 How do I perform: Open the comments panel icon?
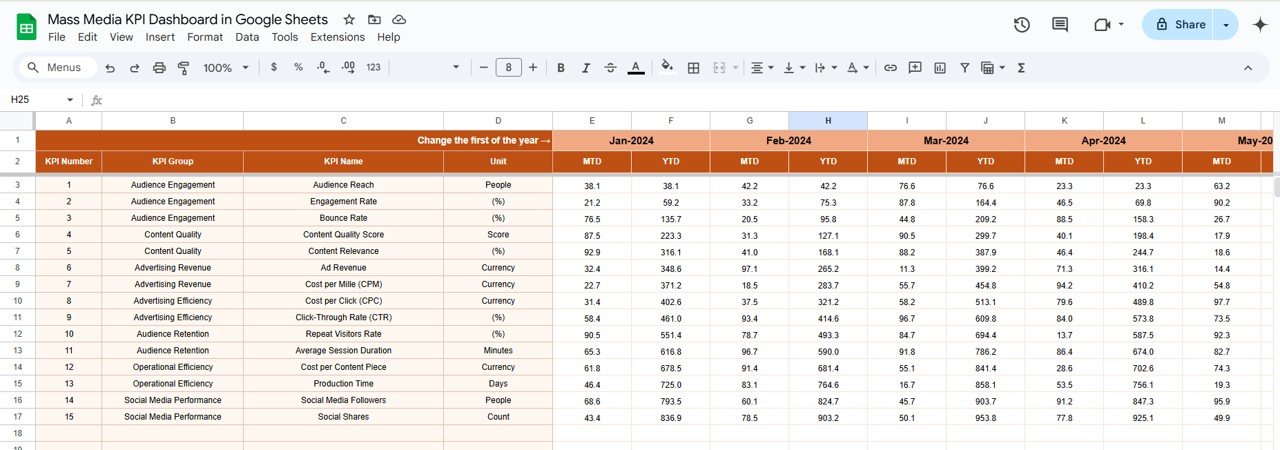tap(1060, 25)
